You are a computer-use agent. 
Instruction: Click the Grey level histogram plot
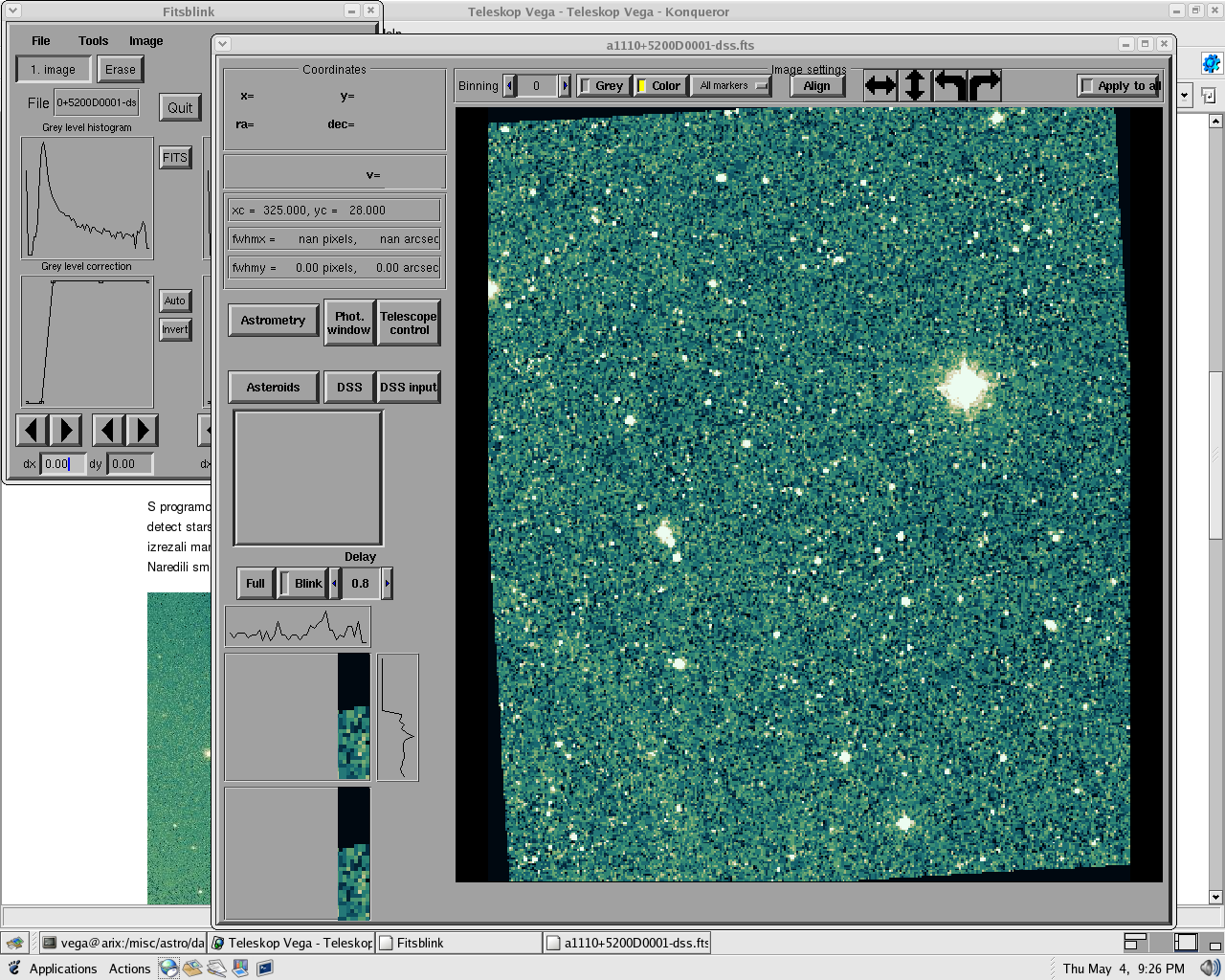point(87,197)
